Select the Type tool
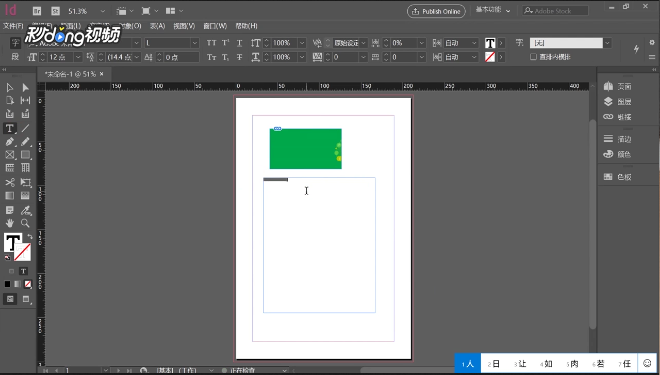The height and width of the screenshot is (375, 660). coord(10,128)
